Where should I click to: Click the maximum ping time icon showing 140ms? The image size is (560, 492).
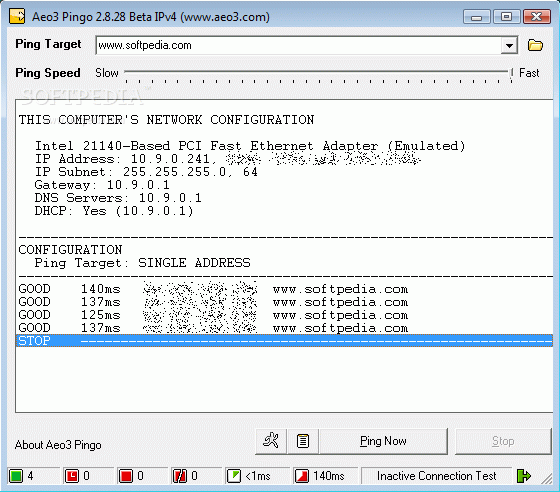click(x=302, y=476)
